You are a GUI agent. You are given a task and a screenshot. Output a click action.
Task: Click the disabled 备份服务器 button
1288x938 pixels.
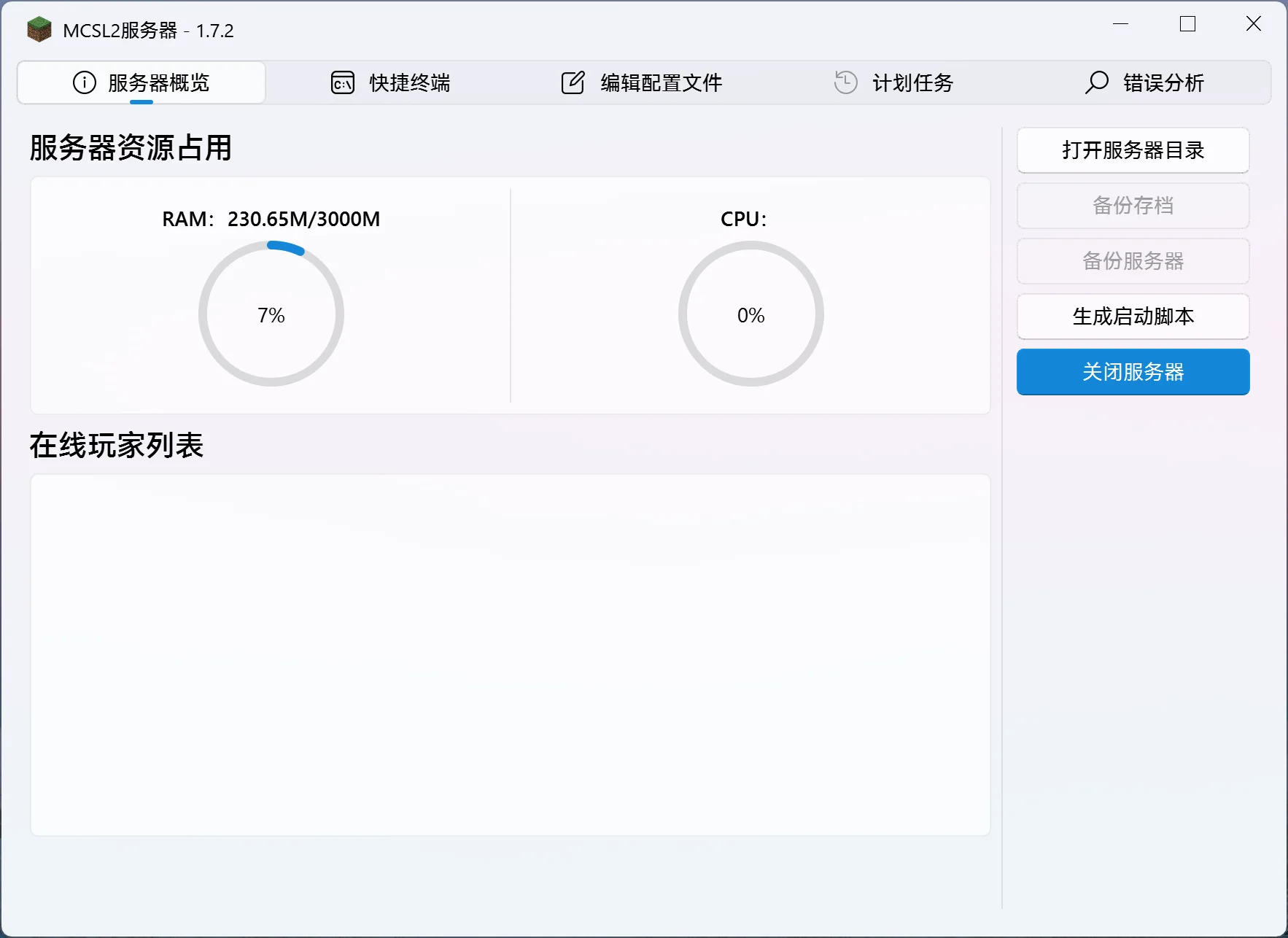tap(1133, 261)
